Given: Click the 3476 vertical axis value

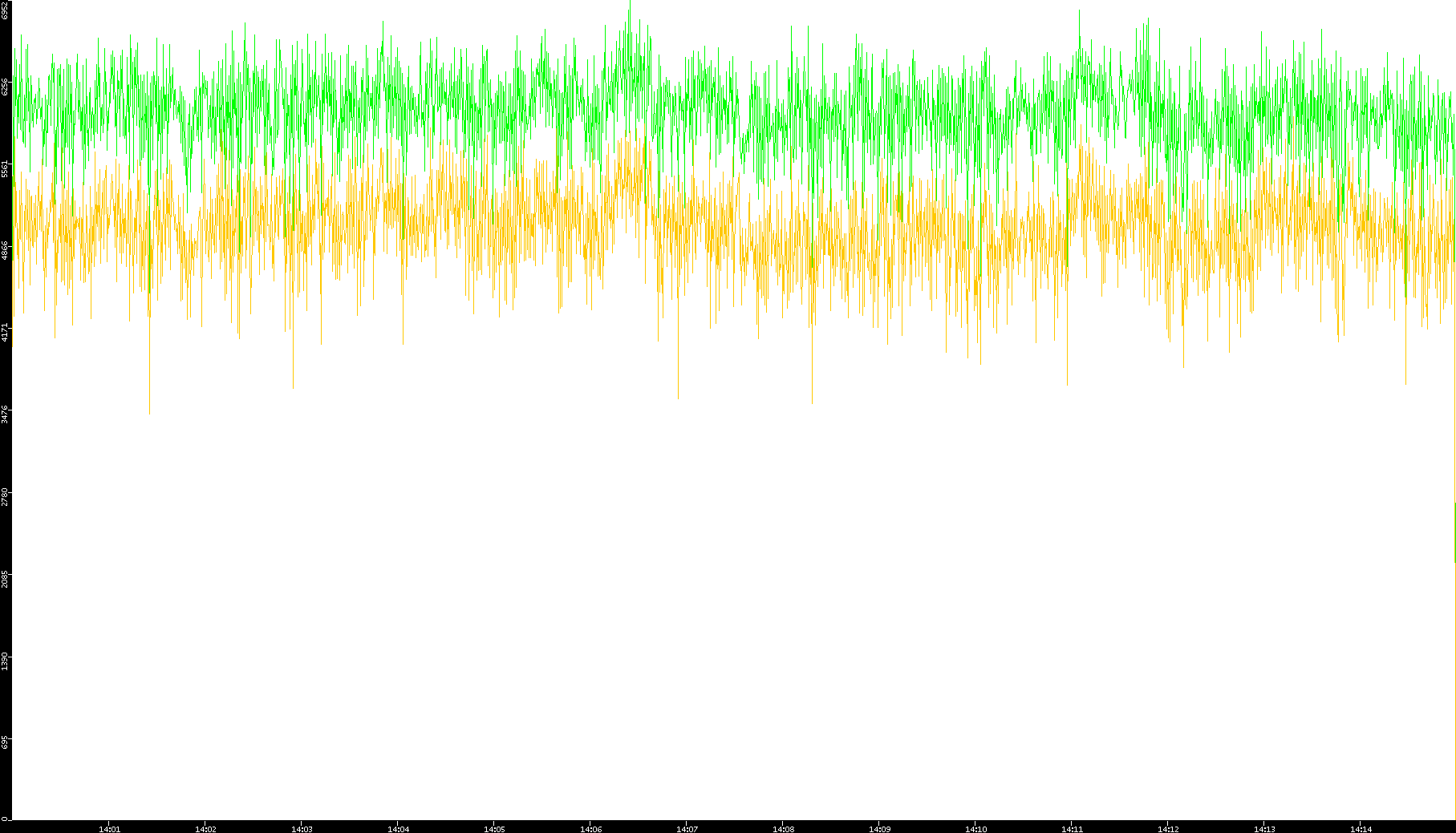Looking at the screenshot, I should 6,414.
